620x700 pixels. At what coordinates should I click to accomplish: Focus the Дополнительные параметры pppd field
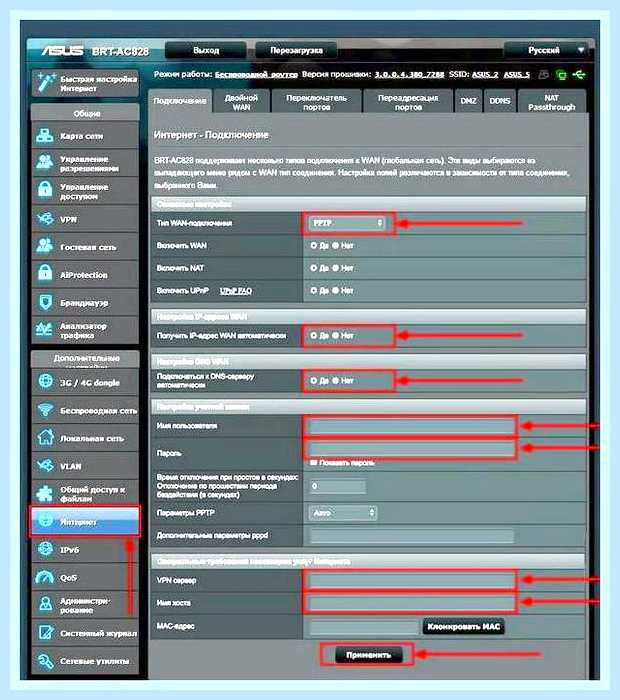pyautogui.click(x=412, y=535)
